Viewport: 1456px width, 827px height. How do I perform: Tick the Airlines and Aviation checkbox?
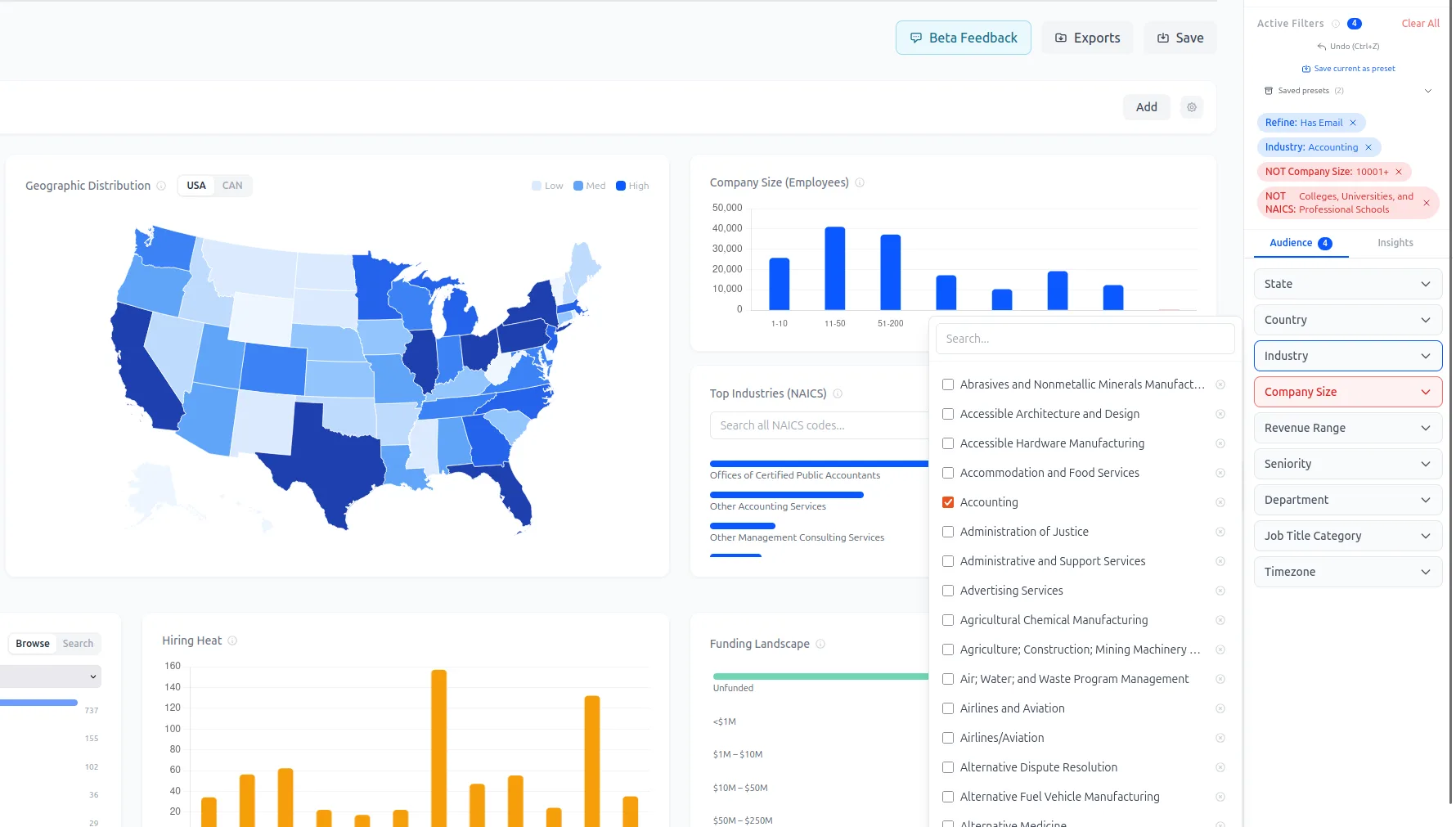[948, 708]
